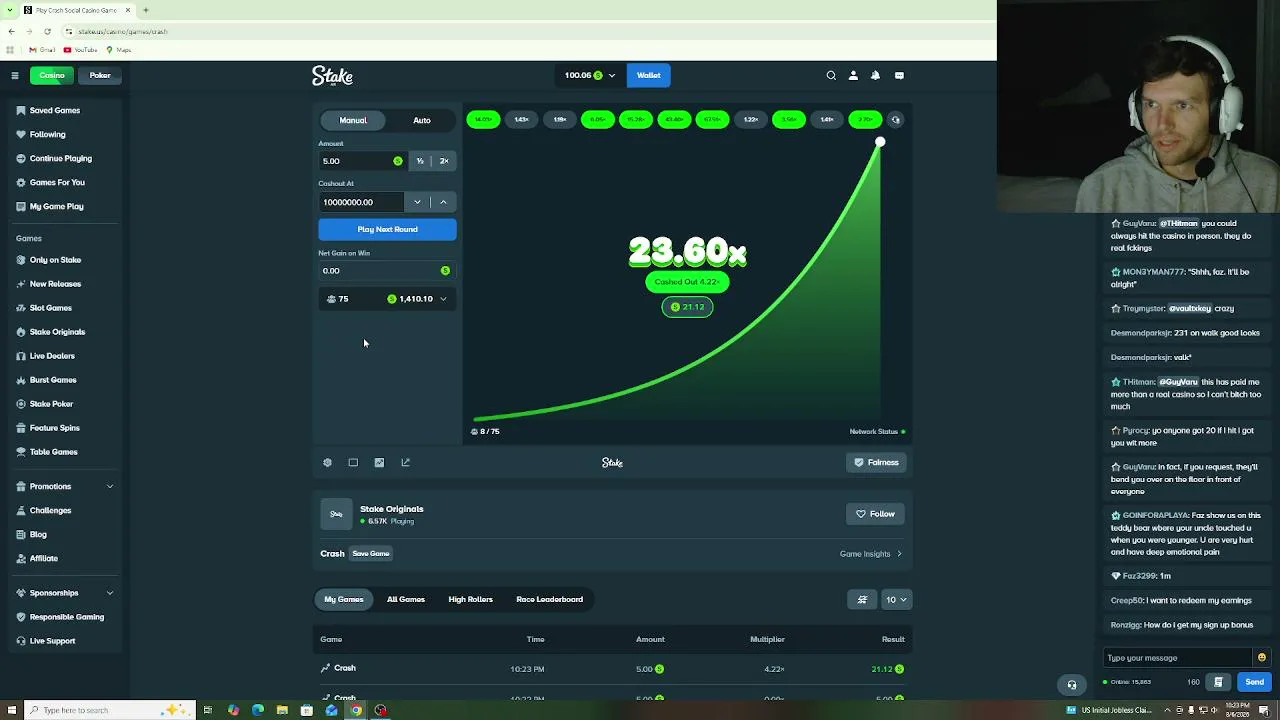This screenshot has height=720, width=1280.
Task: Click the Wallet button
Action: (x=648, y=75)
